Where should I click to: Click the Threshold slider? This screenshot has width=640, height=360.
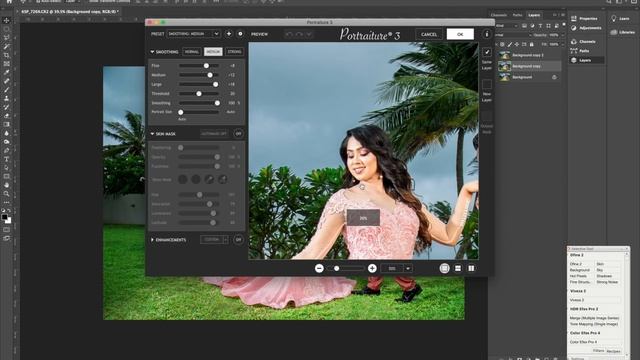coord(199,94)
